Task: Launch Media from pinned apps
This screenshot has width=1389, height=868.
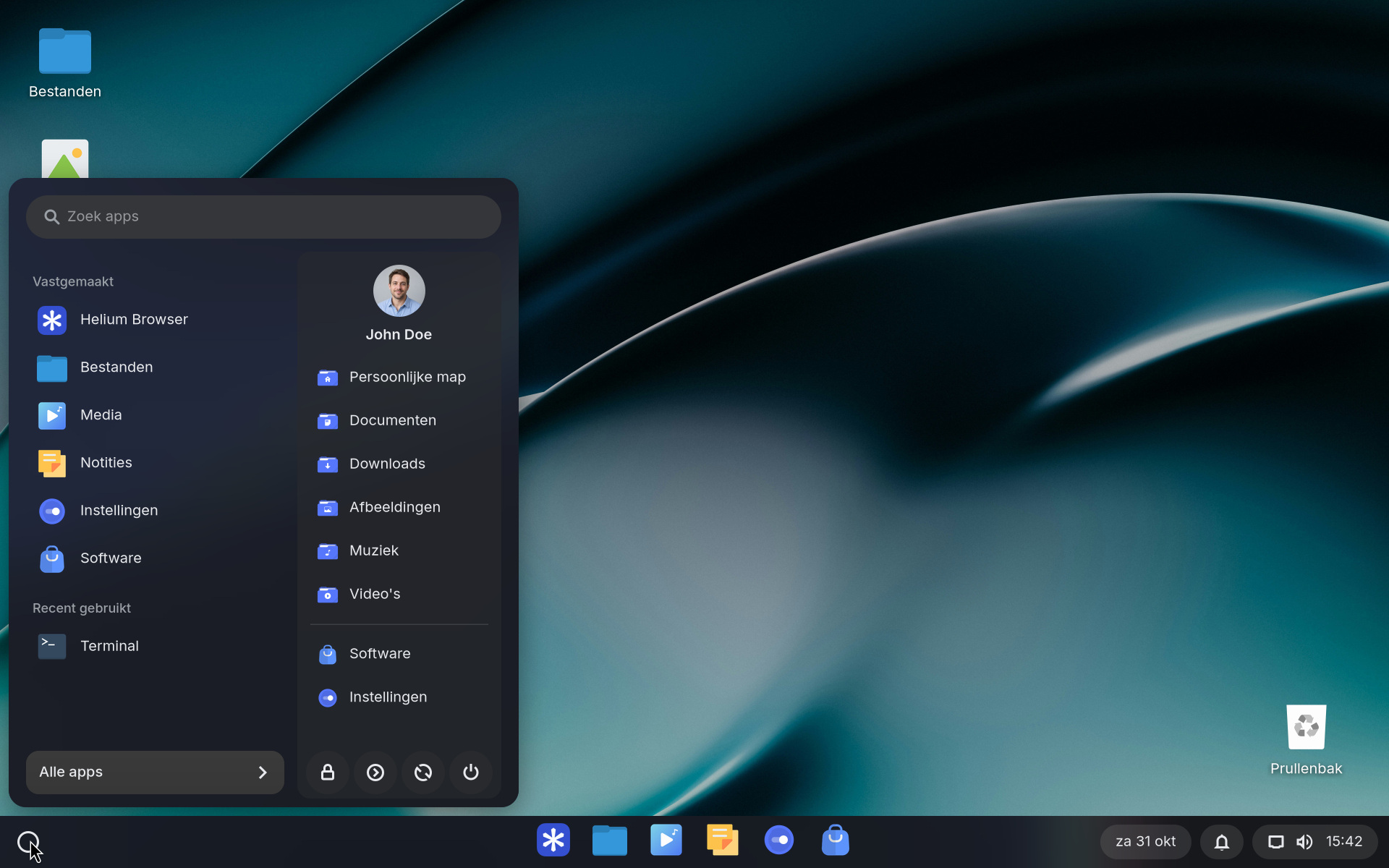Action: pos(155,415)
